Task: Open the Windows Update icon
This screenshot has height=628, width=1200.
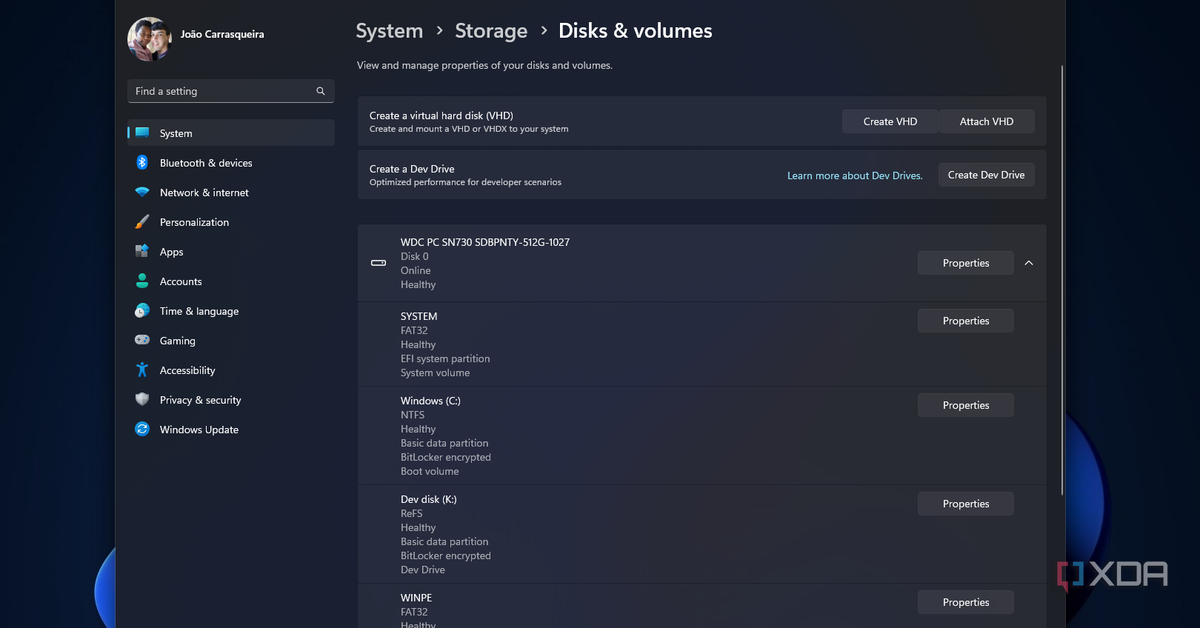Action: 142,430
